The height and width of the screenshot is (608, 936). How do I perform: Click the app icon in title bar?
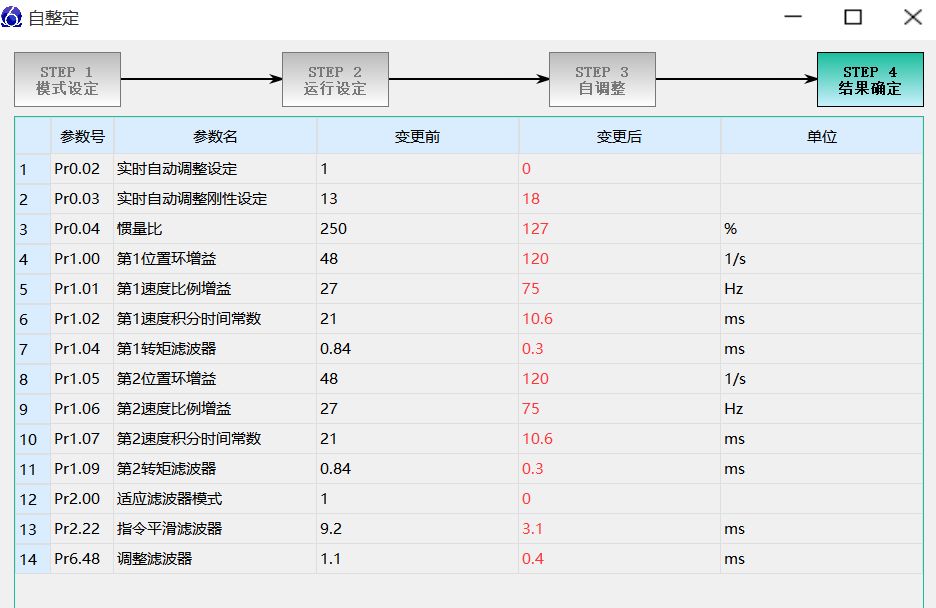click(x=14, y=17)
